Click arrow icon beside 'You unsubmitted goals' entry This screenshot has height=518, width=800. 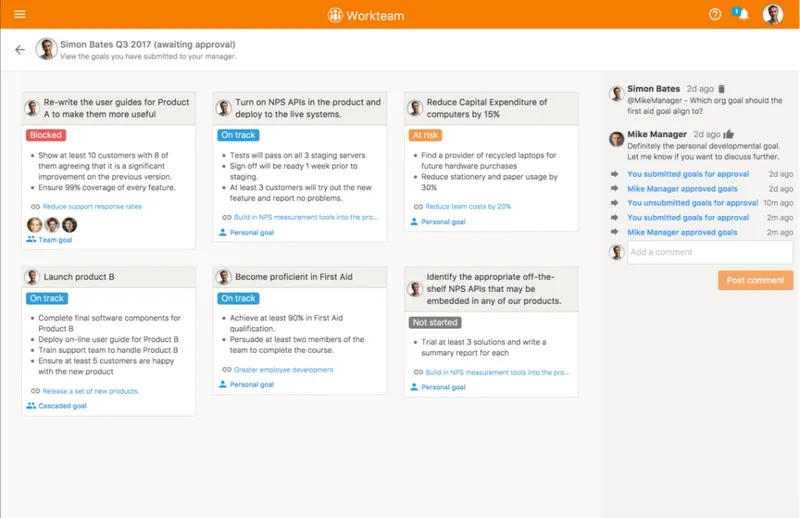(x=614, y=203)
